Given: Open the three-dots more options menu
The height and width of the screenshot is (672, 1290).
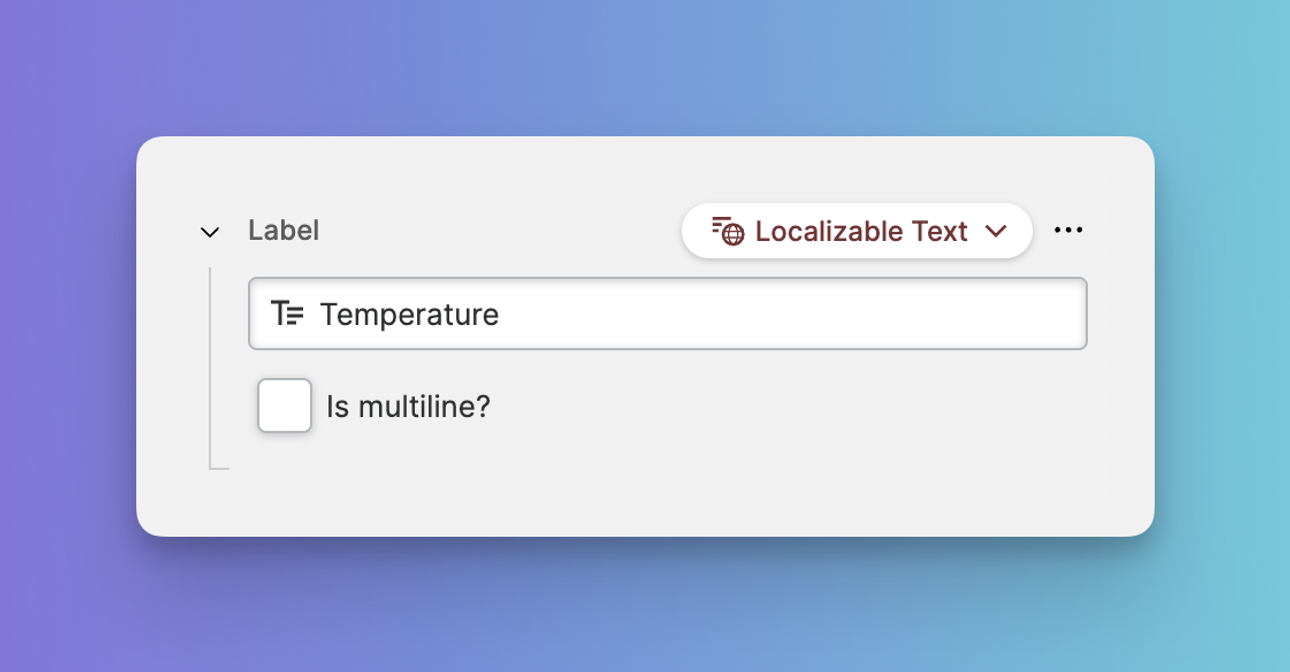Looking at the screenshot, I should coord(1068,231).
